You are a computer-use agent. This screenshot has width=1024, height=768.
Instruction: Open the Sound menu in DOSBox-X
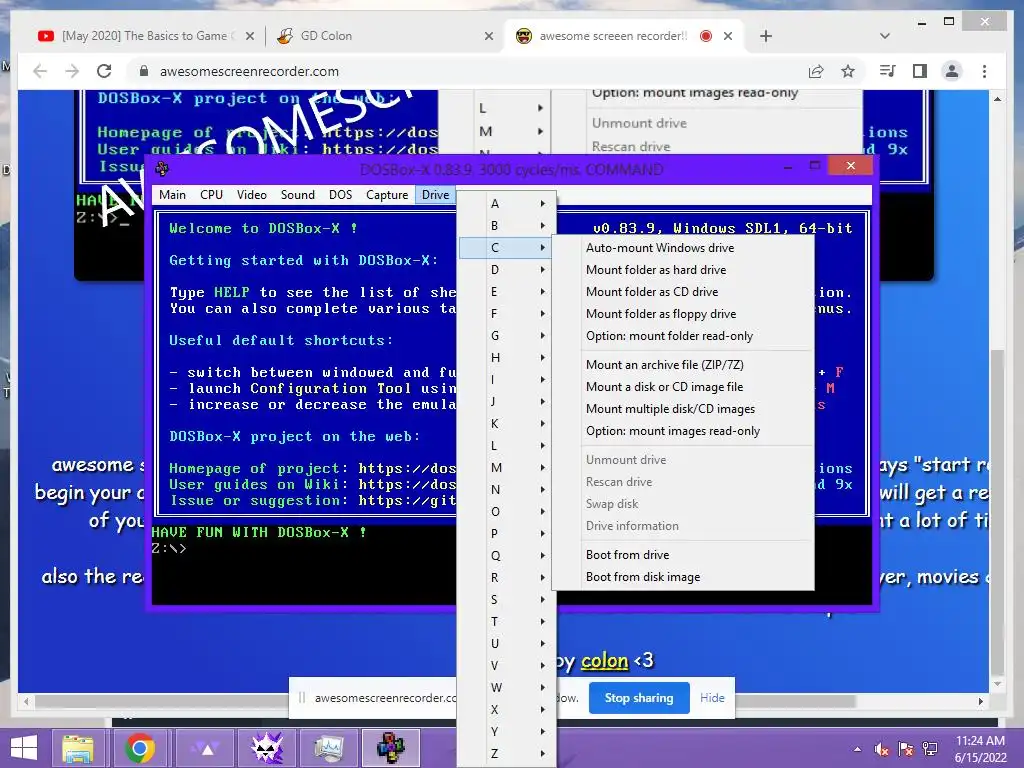298,195
